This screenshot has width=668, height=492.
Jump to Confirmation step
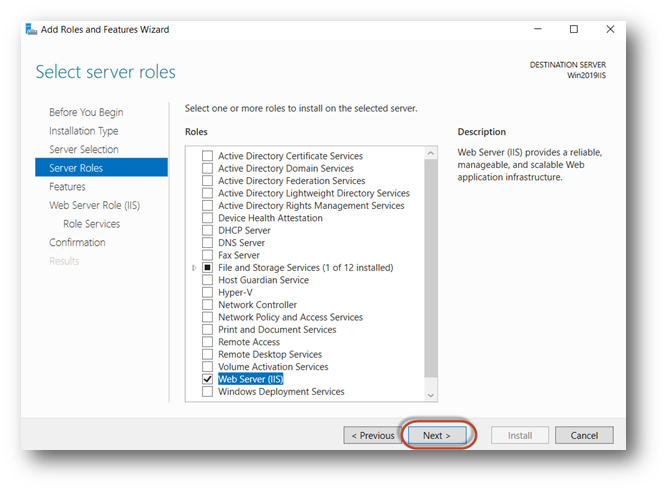pyautogui.click(x=77, y=242)
